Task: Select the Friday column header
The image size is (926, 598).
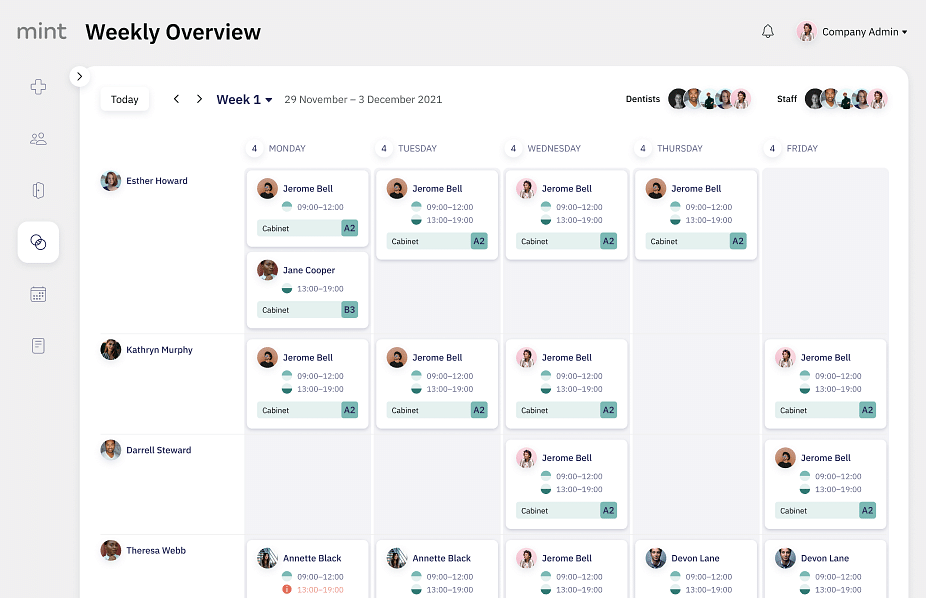Action: click(x=802, y=148)
